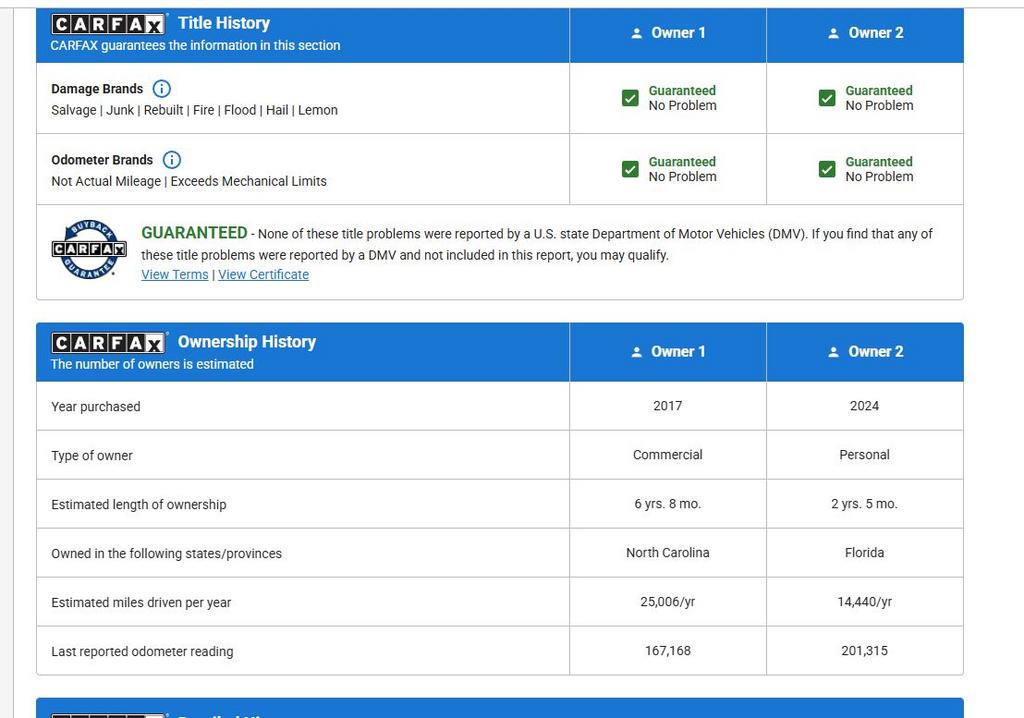Click Owner 2 person icon in Title History

click(x=833, y=33)
